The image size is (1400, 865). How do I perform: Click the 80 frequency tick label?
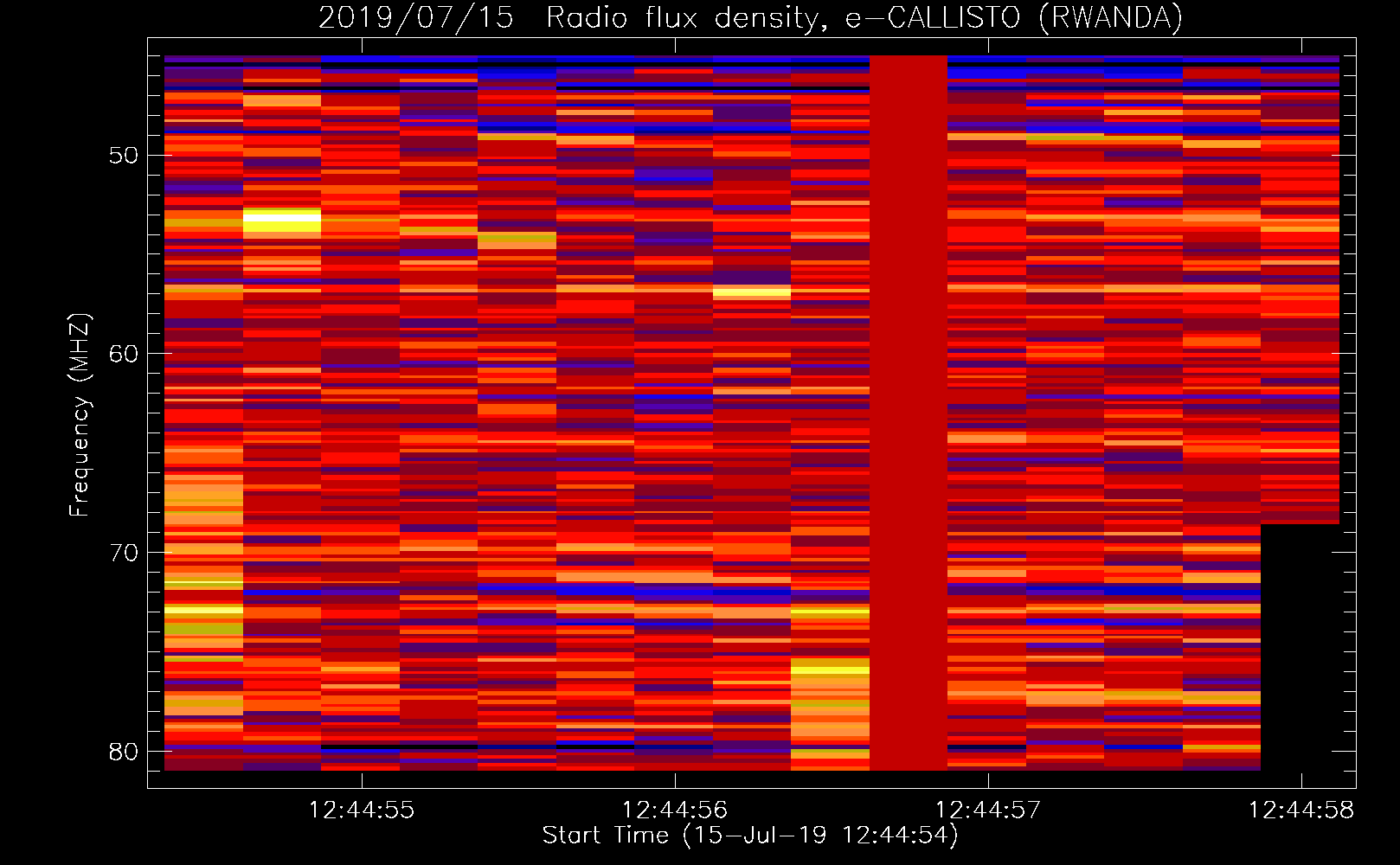124,752
